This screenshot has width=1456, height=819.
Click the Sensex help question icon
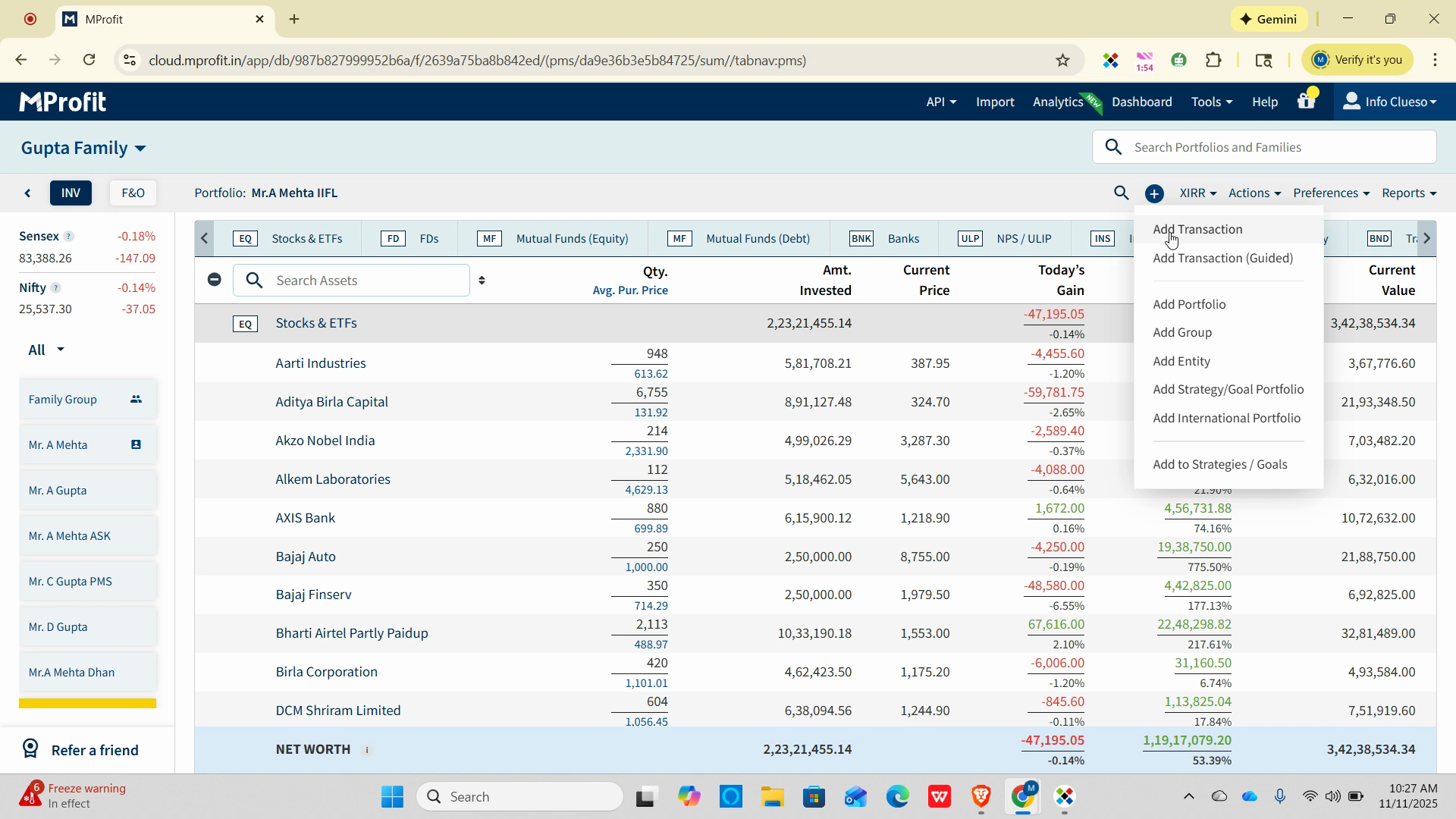(x=68, y=237)
